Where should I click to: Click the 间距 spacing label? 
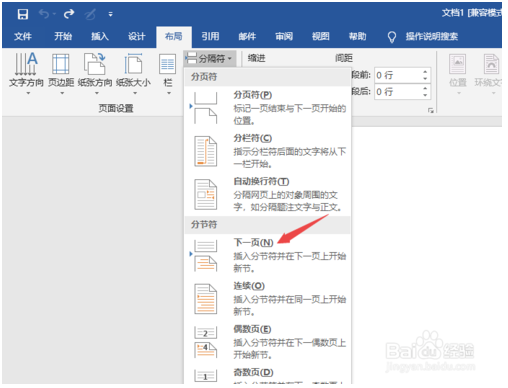click(x=344, y=58)
